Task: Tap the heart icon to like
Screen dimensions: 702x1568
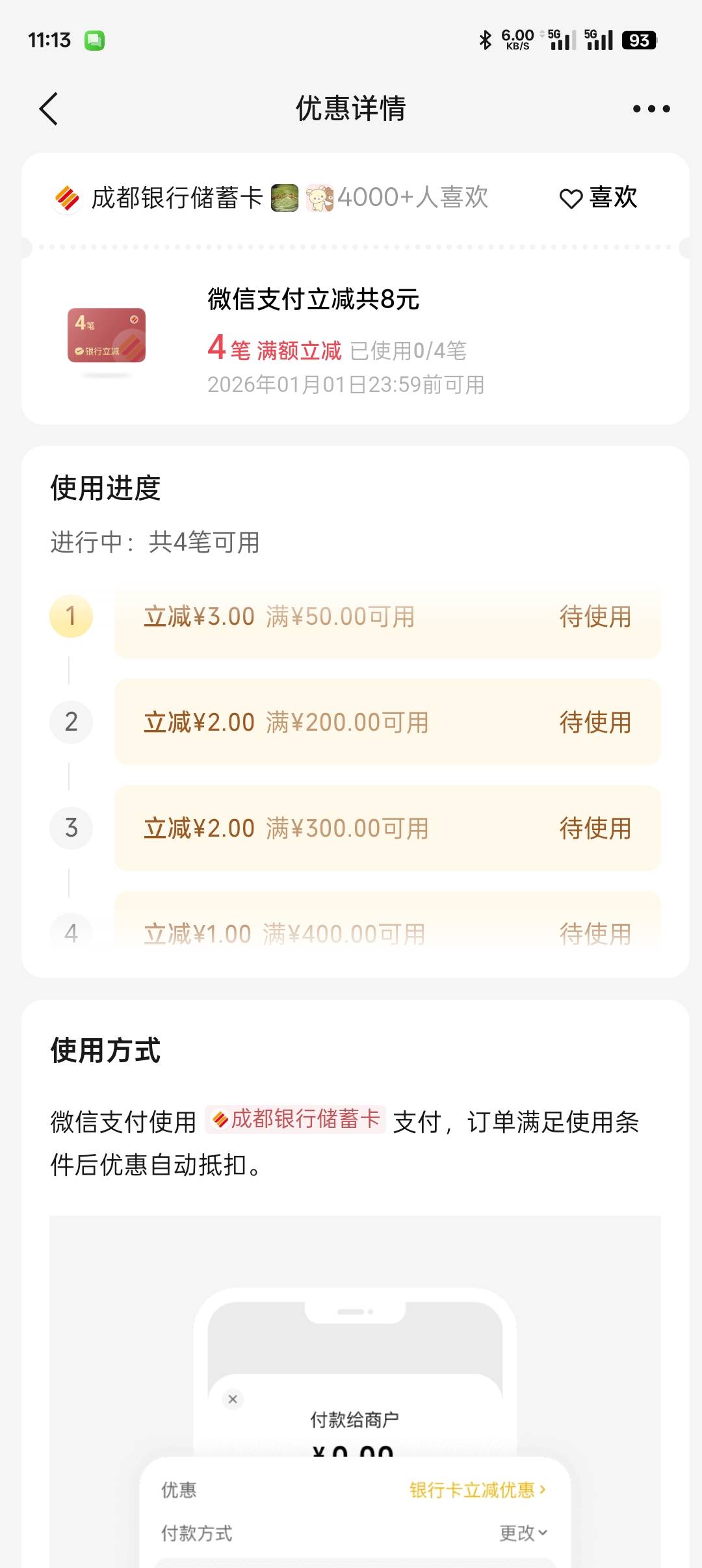Action: [x=571, y=198]
